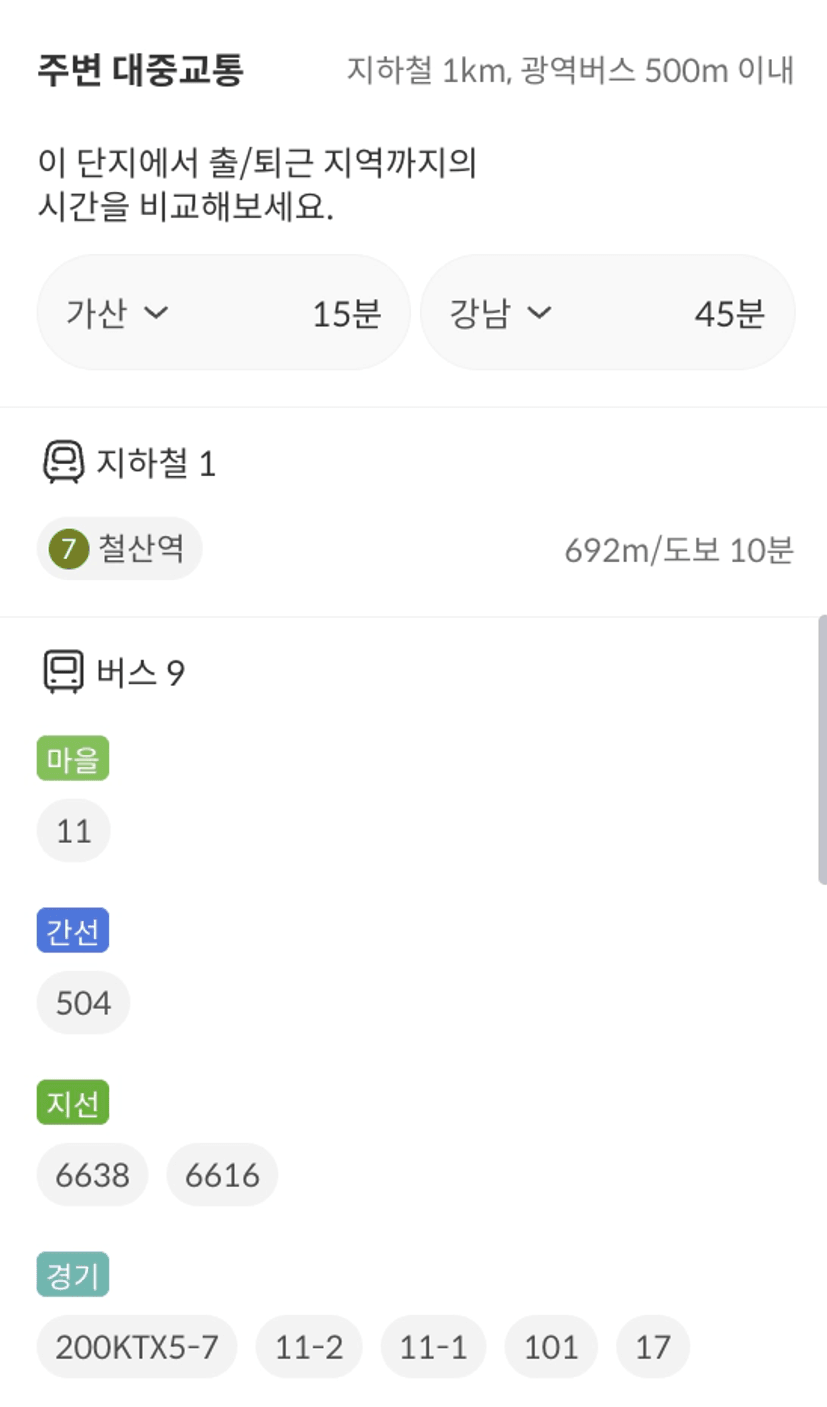Click the bus icon beside 버스 9
The height and width of the screenshot is (1407, 827).
tap(63, 672)
